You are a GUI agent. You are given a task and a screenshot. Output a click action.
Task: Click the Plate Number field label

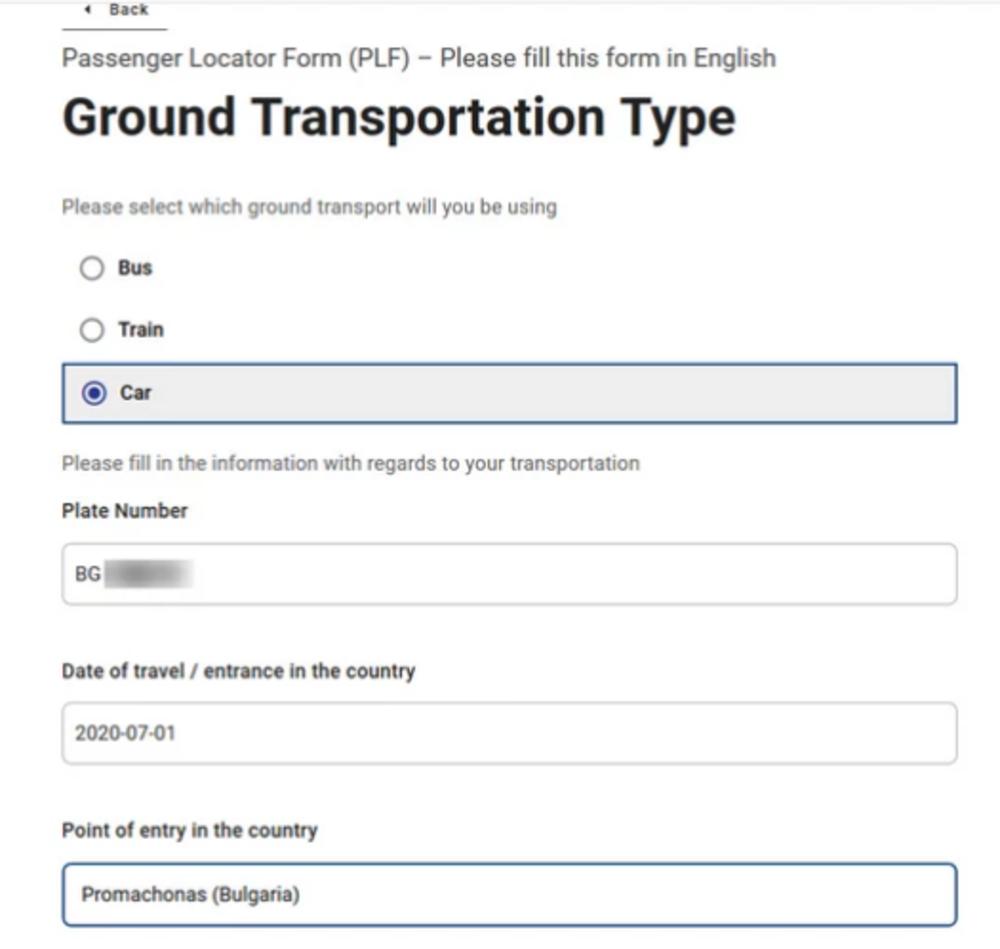pyautogui.click(x=125, y=511)
